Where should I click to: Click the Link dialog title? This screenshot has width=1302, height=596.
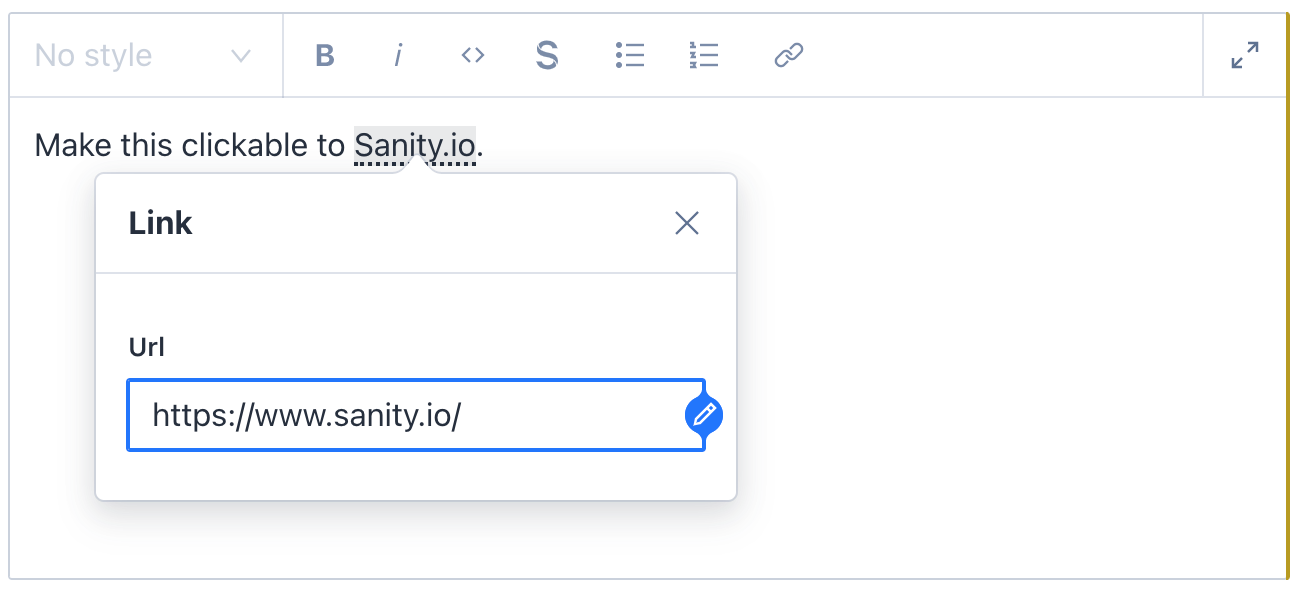click(159, 223)
